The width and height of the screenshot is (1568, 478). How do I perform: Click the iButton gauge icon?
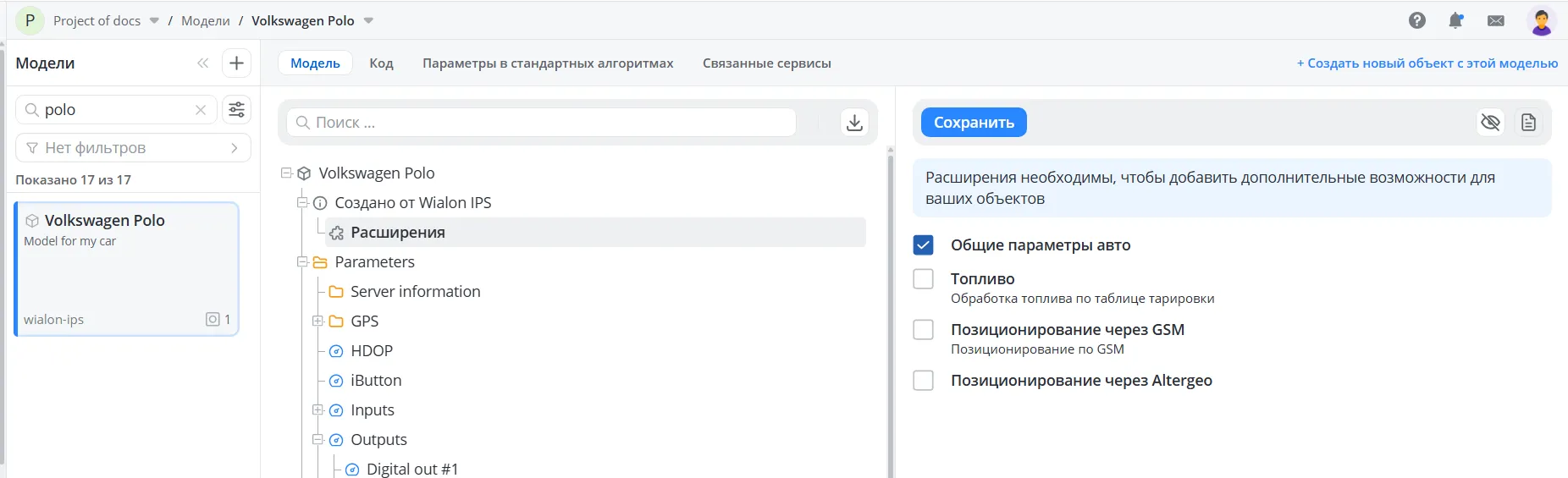336,381
